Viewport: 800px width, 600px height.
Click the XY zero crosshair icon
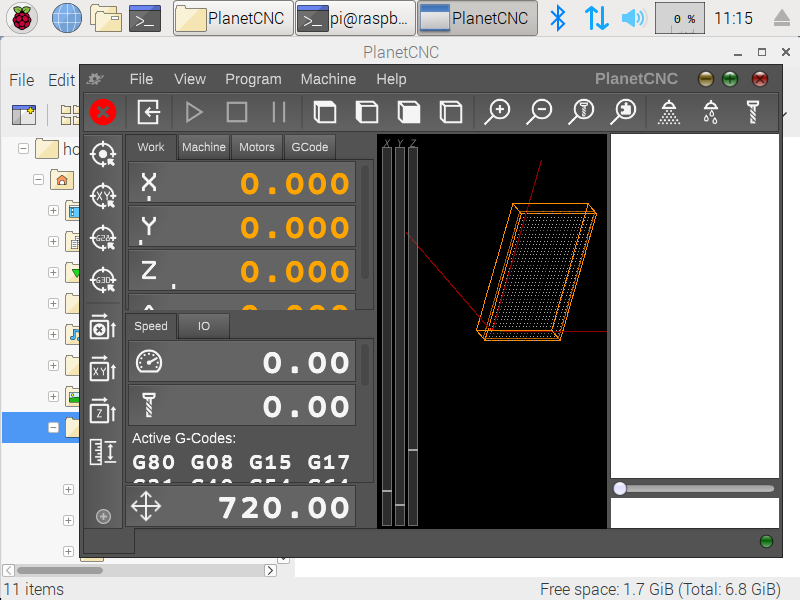(x=102, y=196)
